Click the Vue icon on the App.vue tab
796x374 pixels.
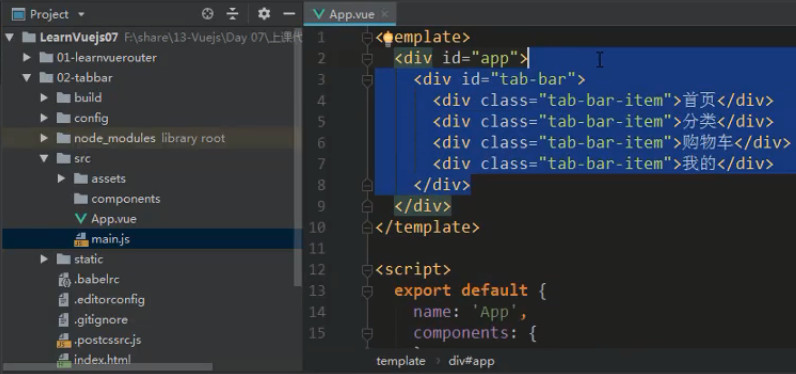(319, 14)
